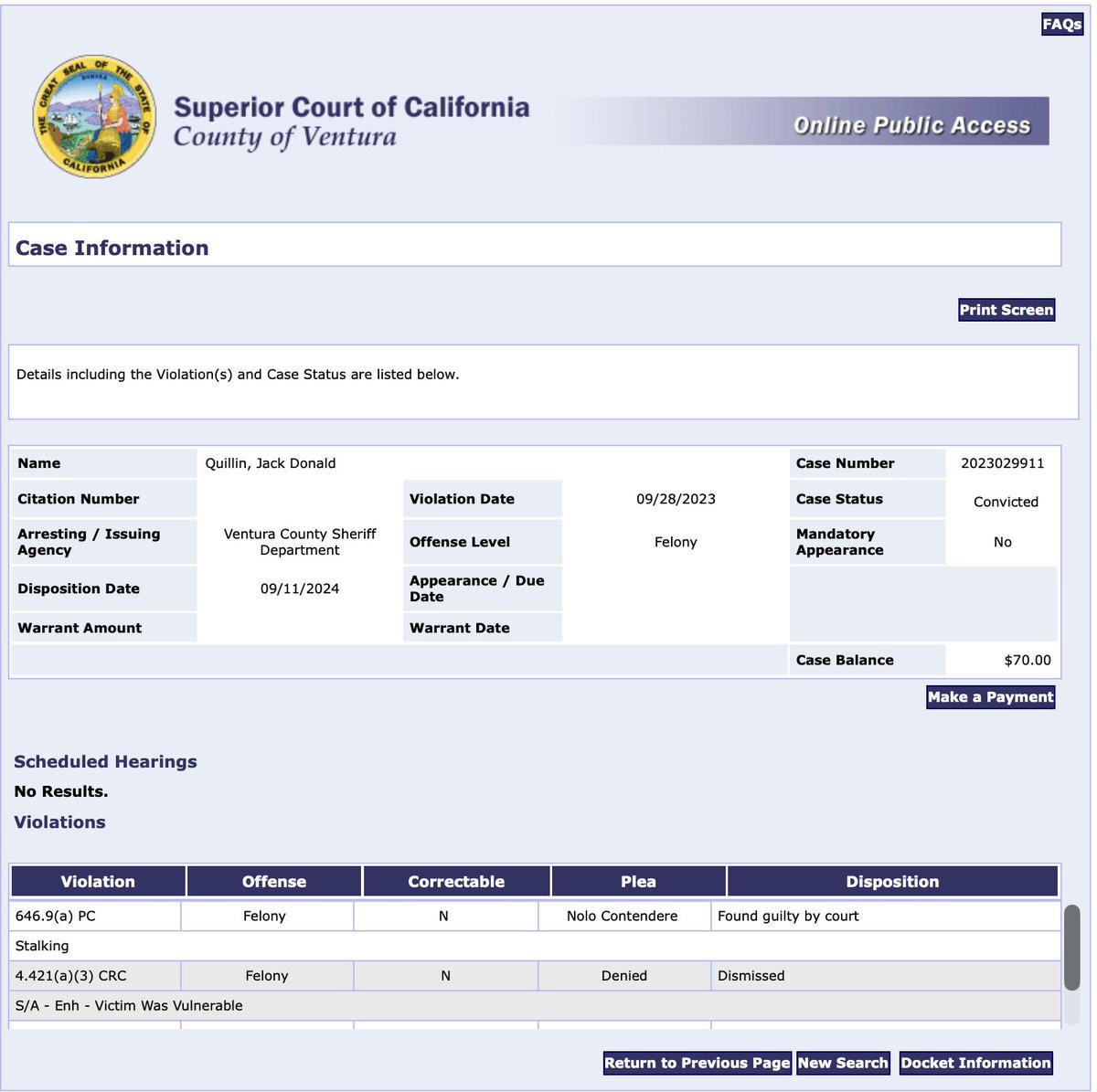Click the No Results text
The width and height of the screenshot is (1097, 1092).
click(x=61, y=791)
